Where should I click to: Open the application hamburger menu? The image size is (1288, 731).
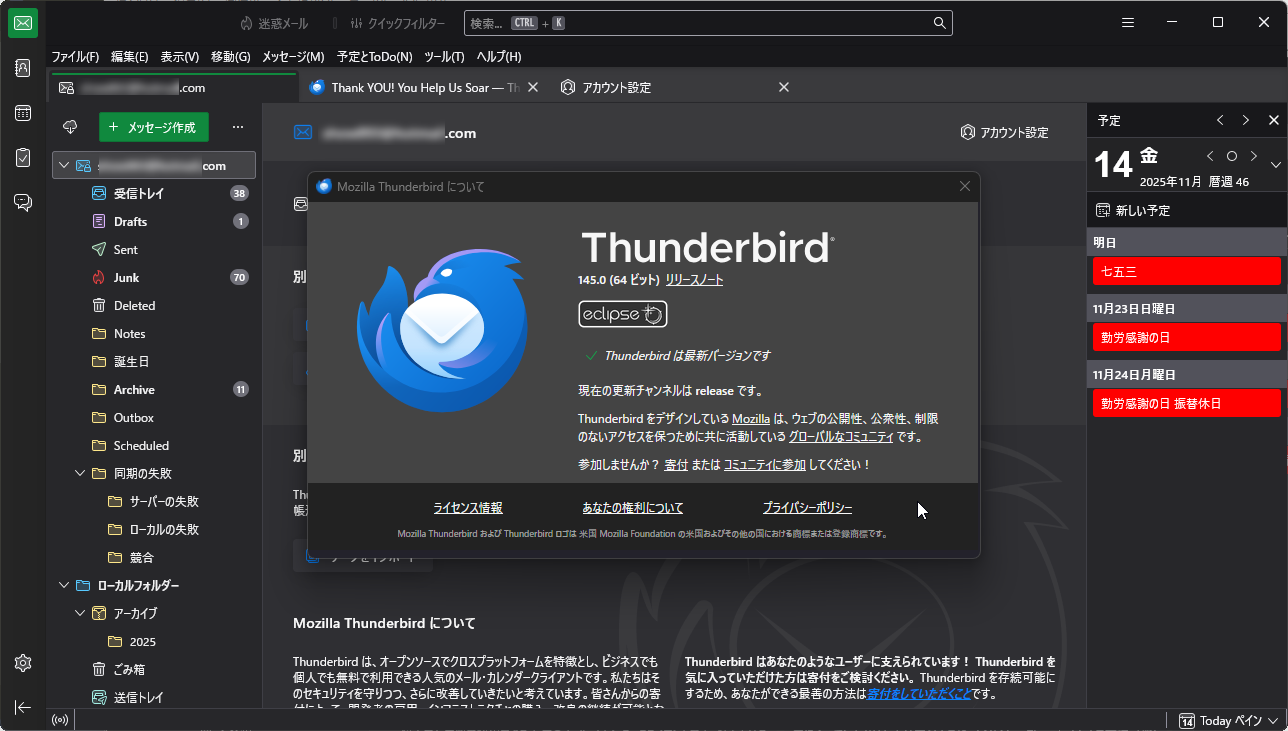pos(1127,22)
